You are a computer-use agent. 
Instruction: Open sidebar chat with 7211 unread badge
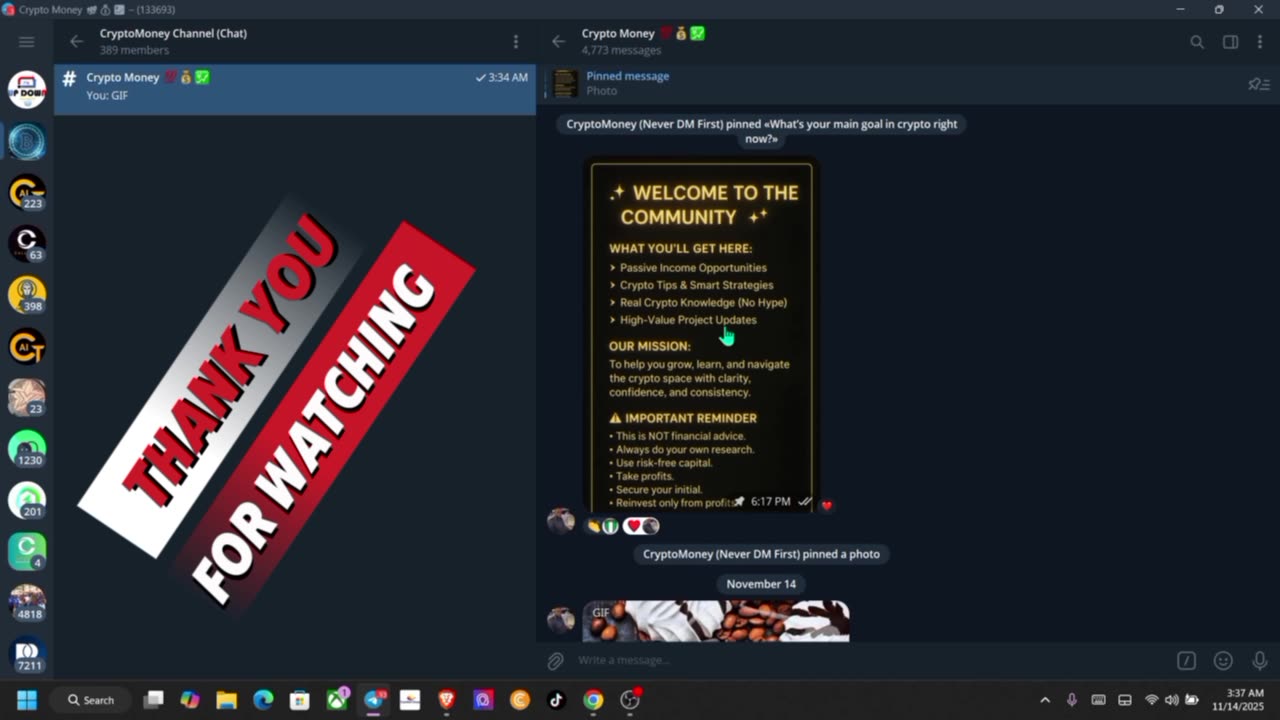point(27,654)
